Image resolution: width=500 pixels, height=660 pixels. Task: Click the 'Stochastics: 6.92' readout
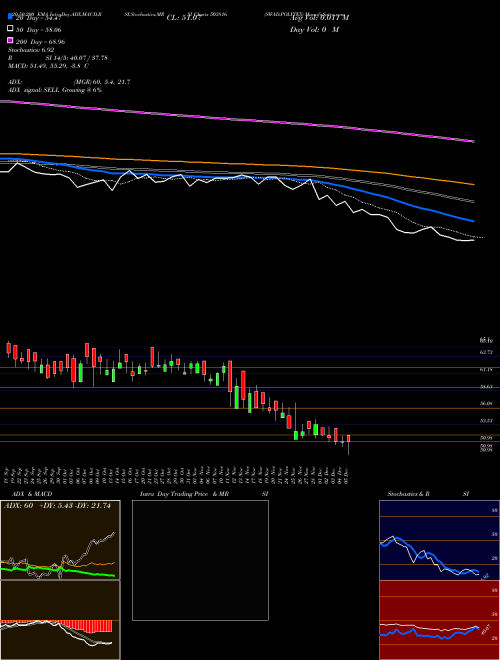pyautogui.click(x=31, y=50)
